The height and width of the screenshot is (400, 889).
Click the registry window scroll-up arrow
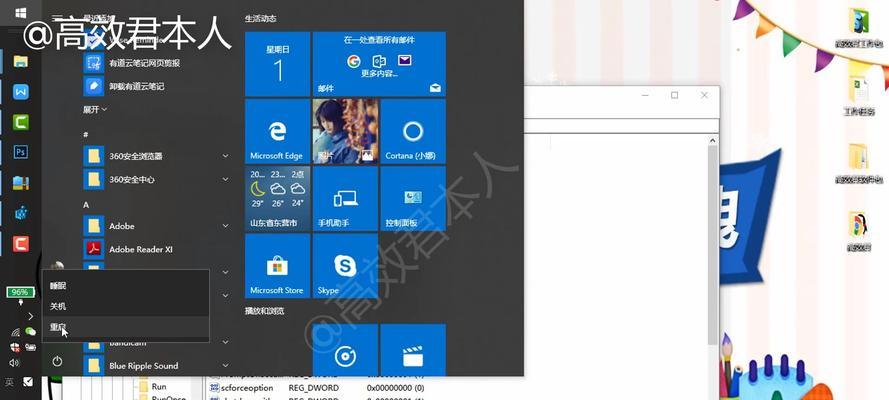pyautogui.click(x=713, y=139)
